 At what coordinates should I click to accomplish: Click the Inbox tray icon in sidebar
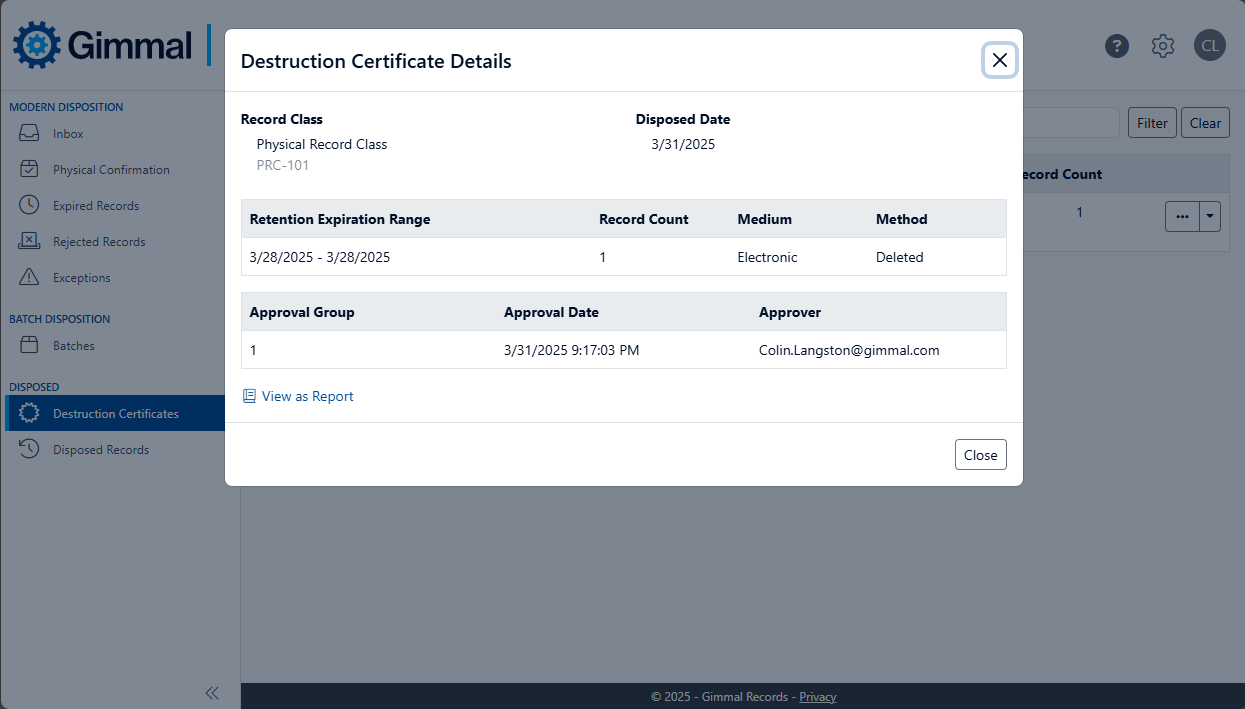pos(30,133)
